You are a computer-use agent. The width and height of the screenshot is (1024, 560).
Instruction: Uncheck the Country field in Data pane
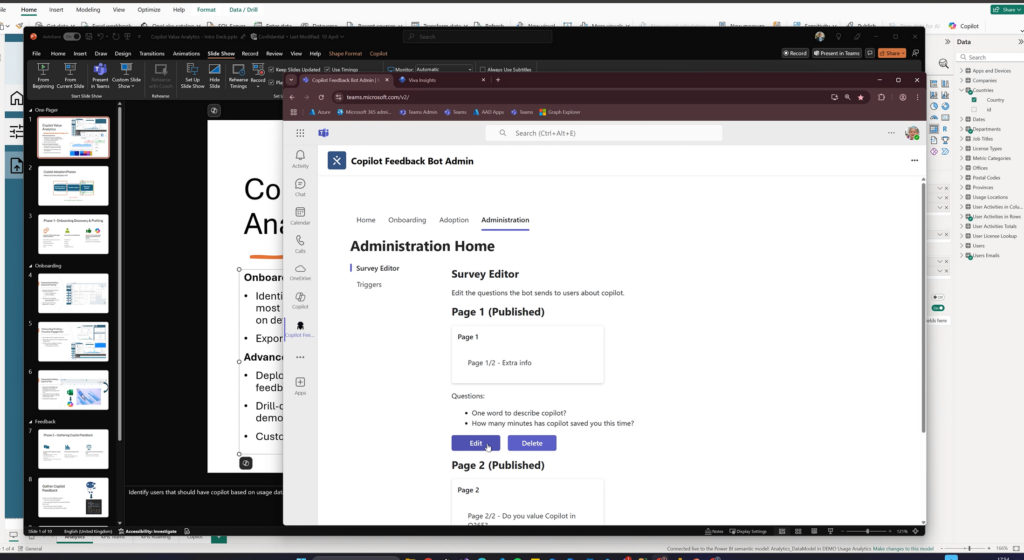974,100
